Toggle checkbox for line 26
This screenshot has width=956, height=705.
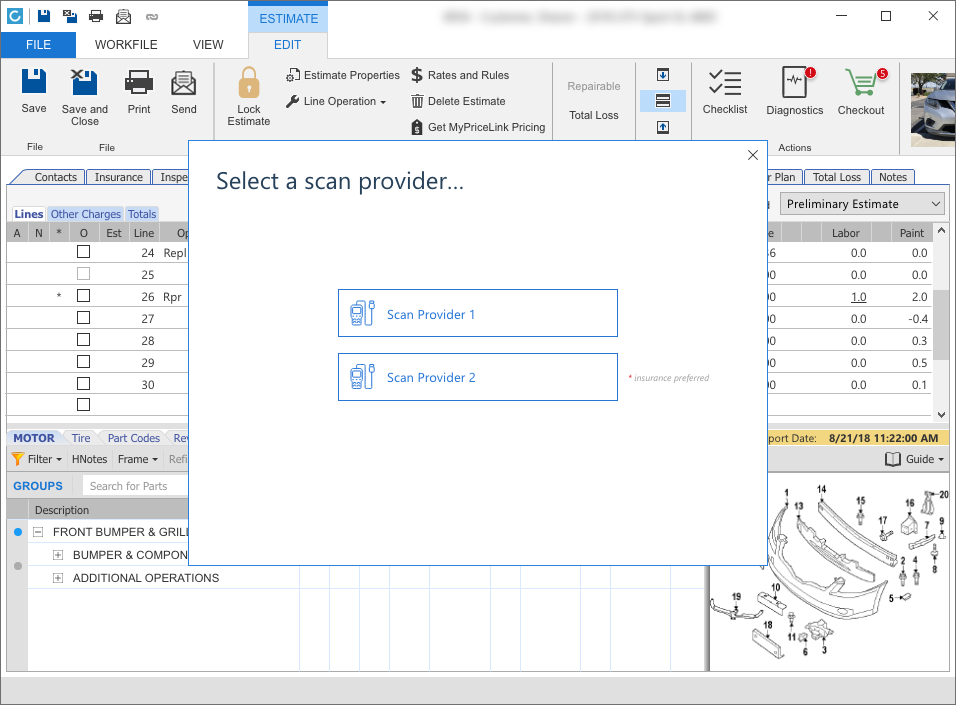84,296
